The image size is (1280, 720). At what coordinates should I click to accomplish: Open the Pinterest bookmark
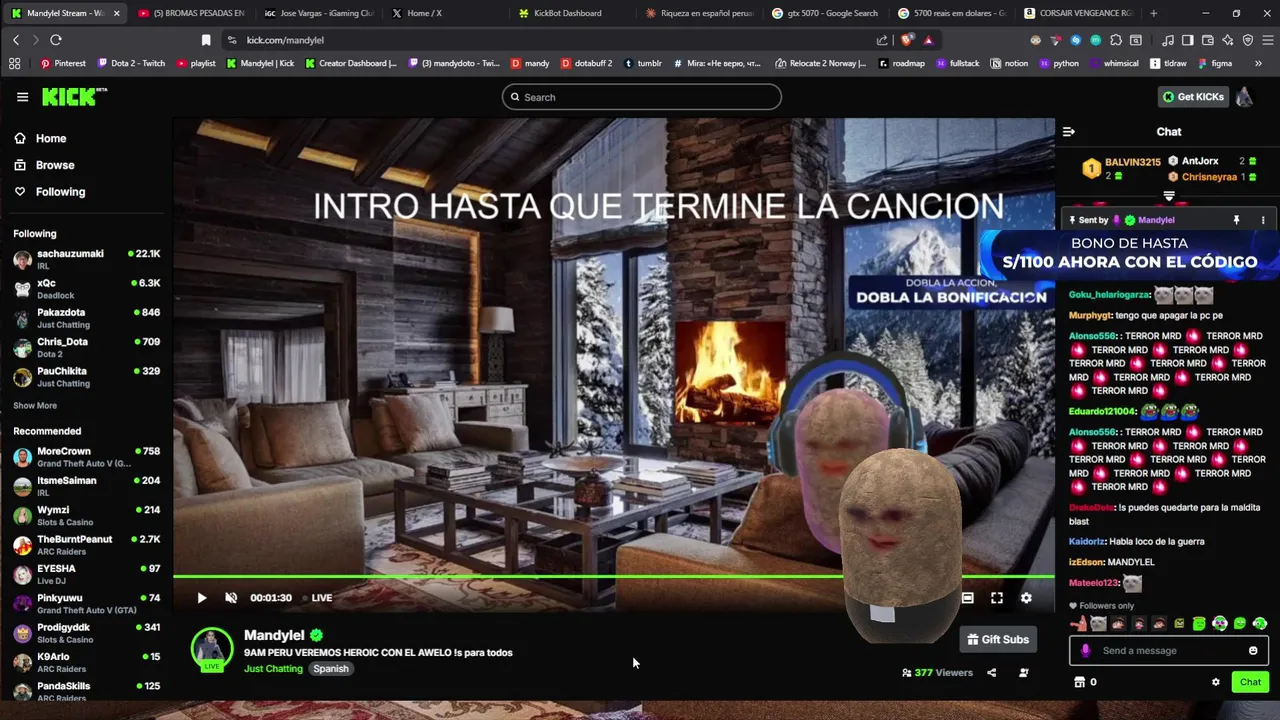(x=62, y=63)
